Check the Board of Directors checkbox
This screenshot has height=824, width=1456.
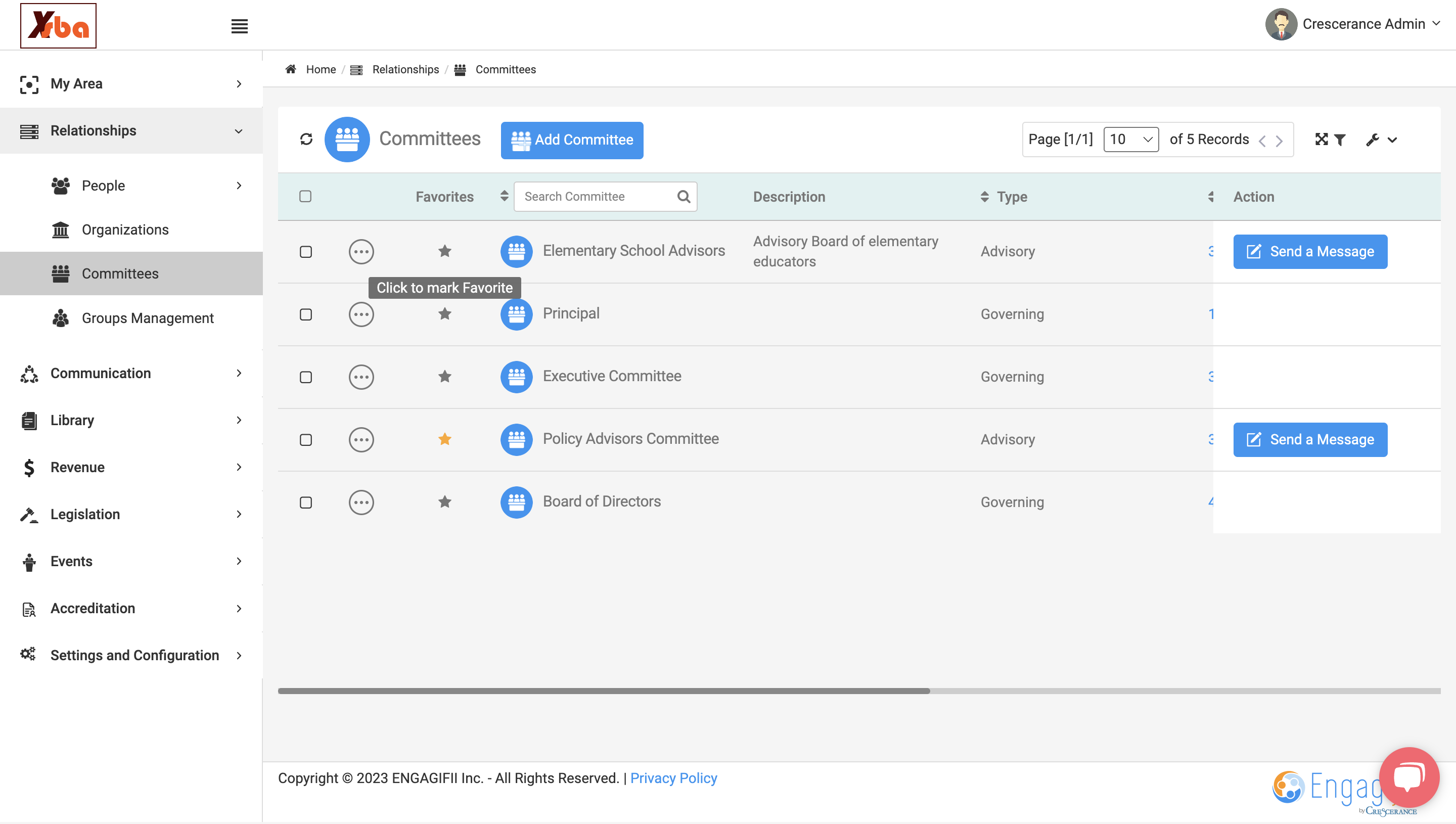(305, 503)
